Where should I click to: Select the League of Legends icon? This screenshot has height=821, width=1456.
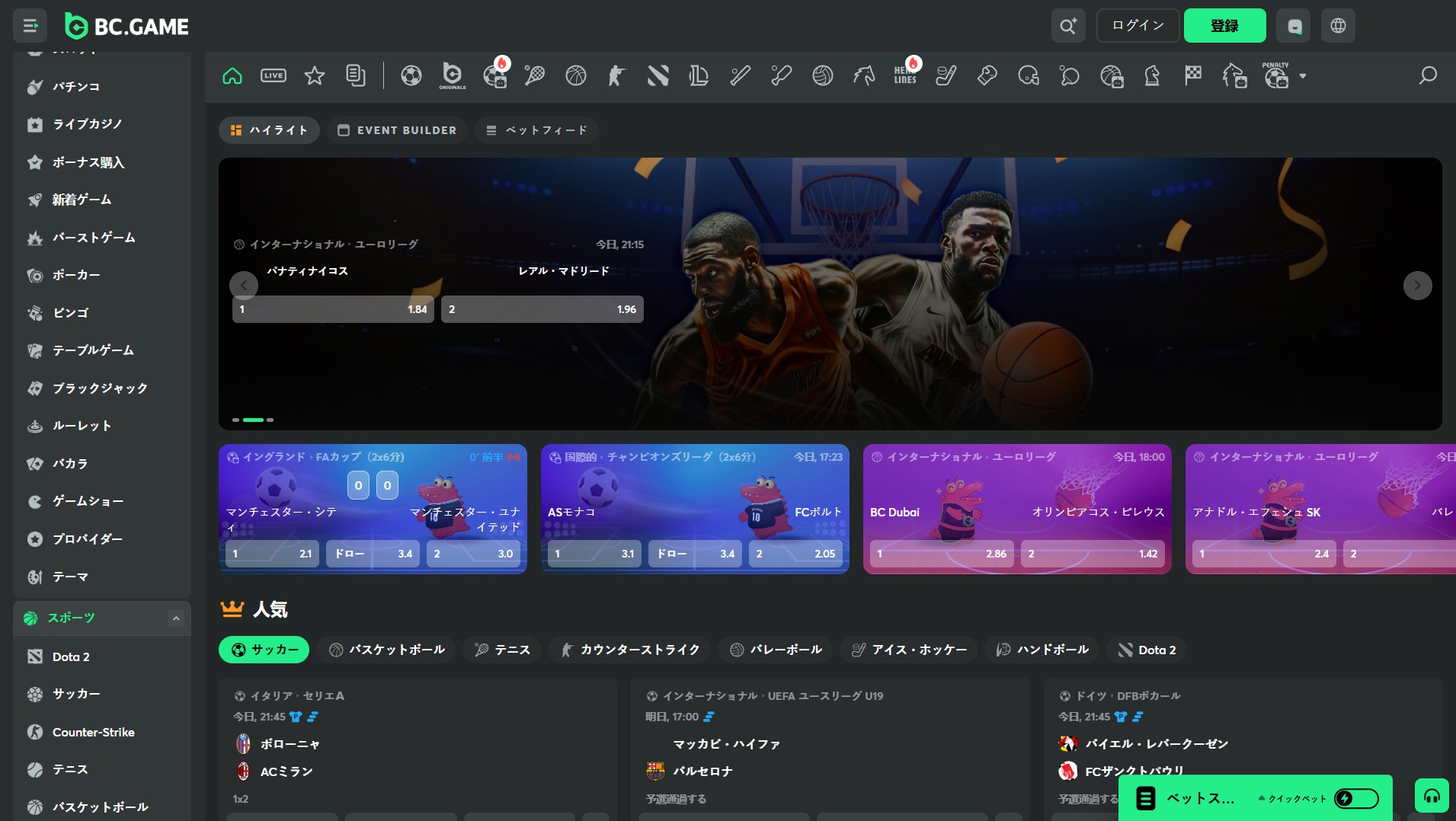click(x=699, y=75)
